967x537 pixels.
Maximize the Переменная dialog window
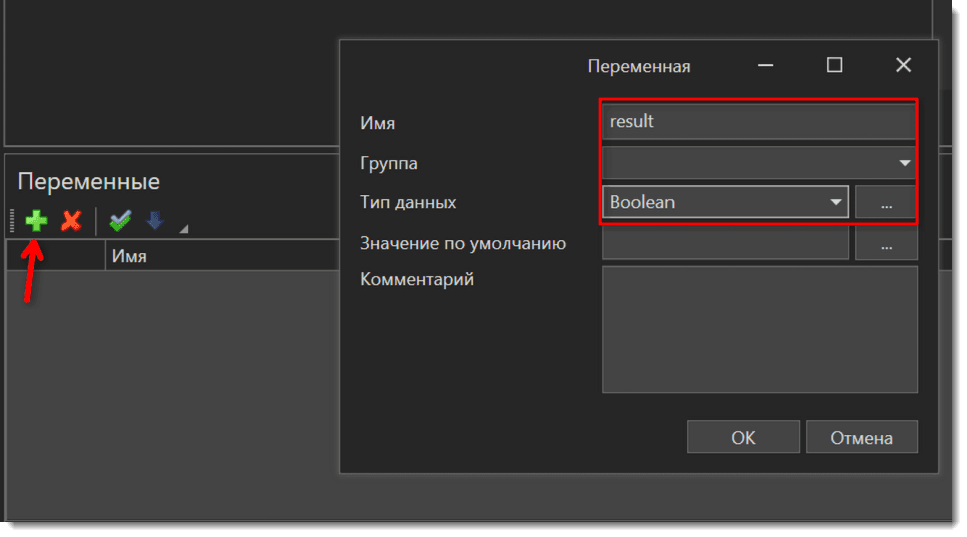pos(834,66)
